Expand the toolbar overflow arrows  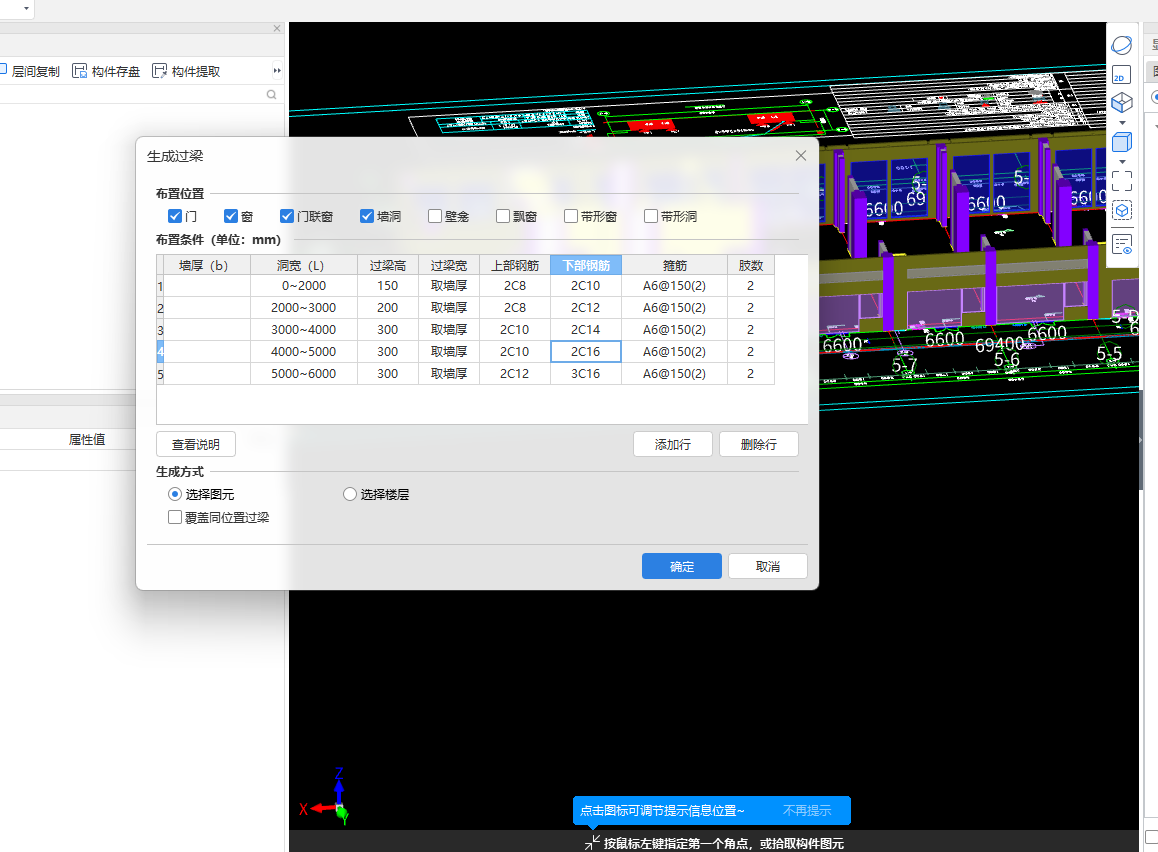pos(277,71)
